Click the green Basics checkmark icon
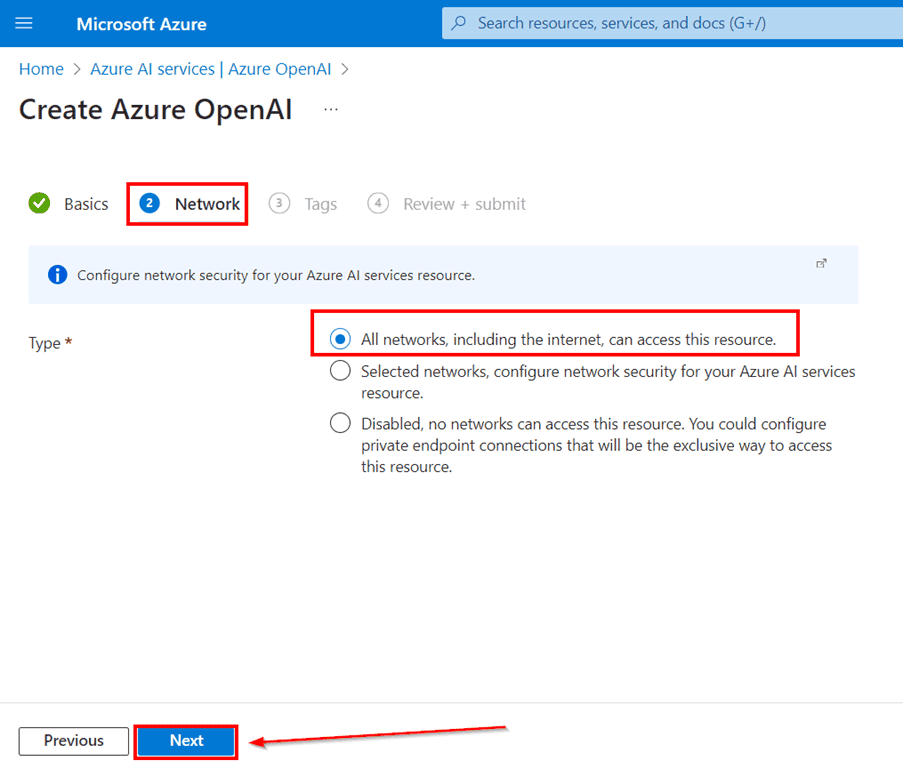The image size is (903, 761). pos(39,204)
